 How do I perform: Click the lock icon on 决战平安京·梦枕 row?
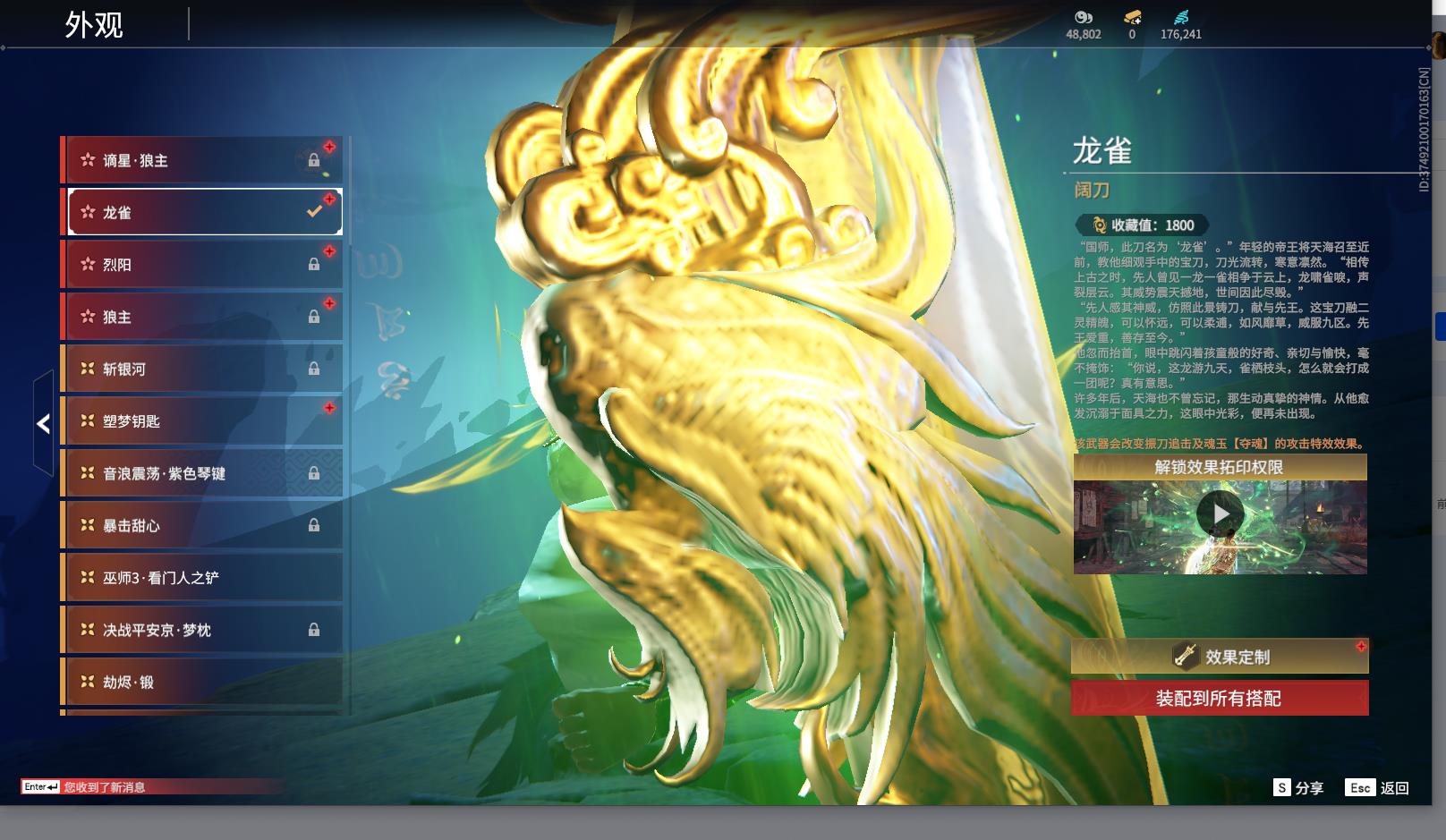[314, 630]
